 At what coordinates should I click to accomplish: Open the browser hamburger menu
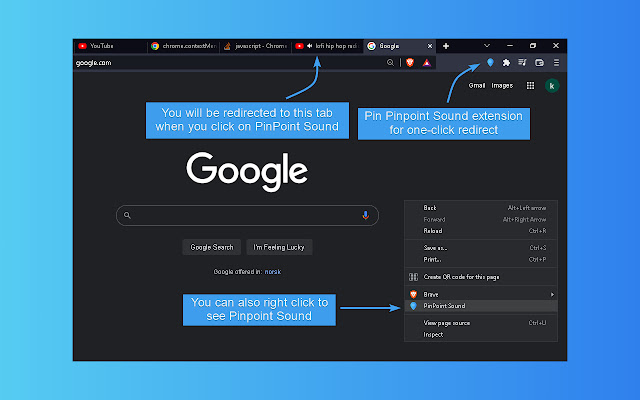[x=556, y=62]
